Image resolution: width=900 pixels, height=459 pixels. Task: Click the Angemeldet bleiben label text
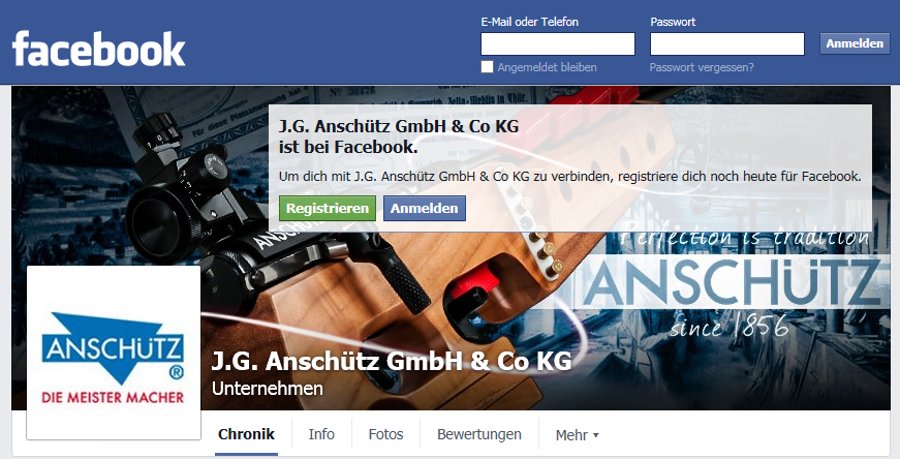[x=547, y=68]
